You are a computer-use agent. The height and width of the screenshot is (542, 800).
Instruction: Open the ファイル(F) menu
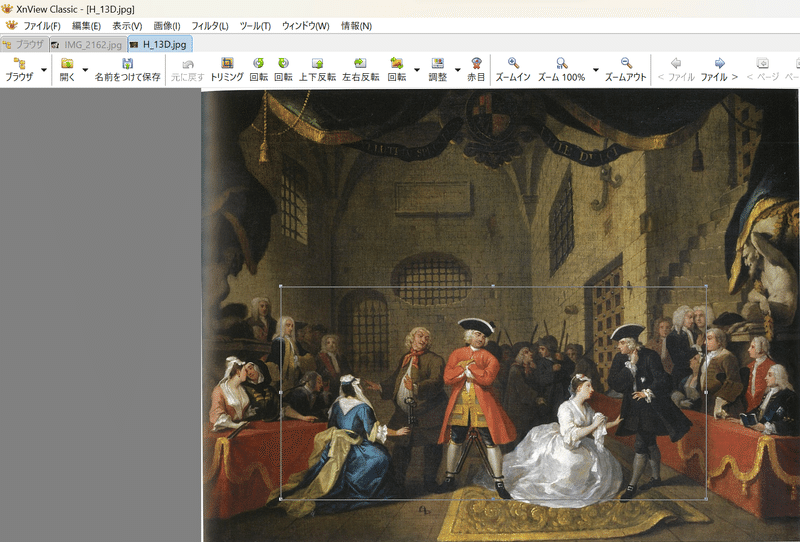[42, 26]
